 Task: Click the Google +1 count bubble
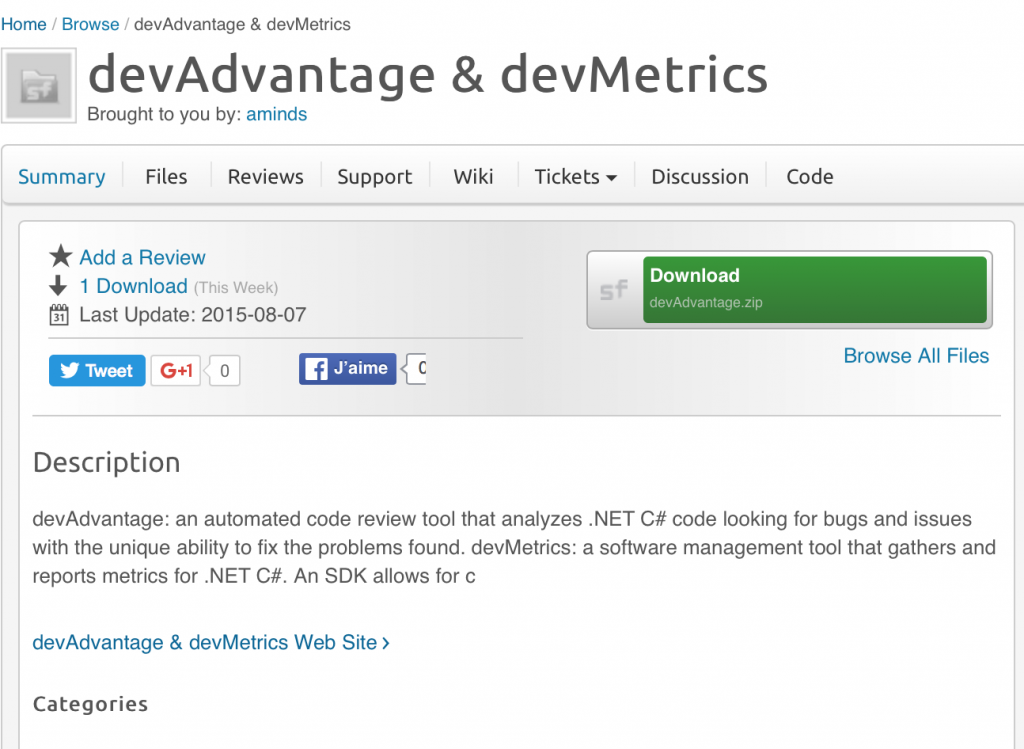[x=224, y=371]
